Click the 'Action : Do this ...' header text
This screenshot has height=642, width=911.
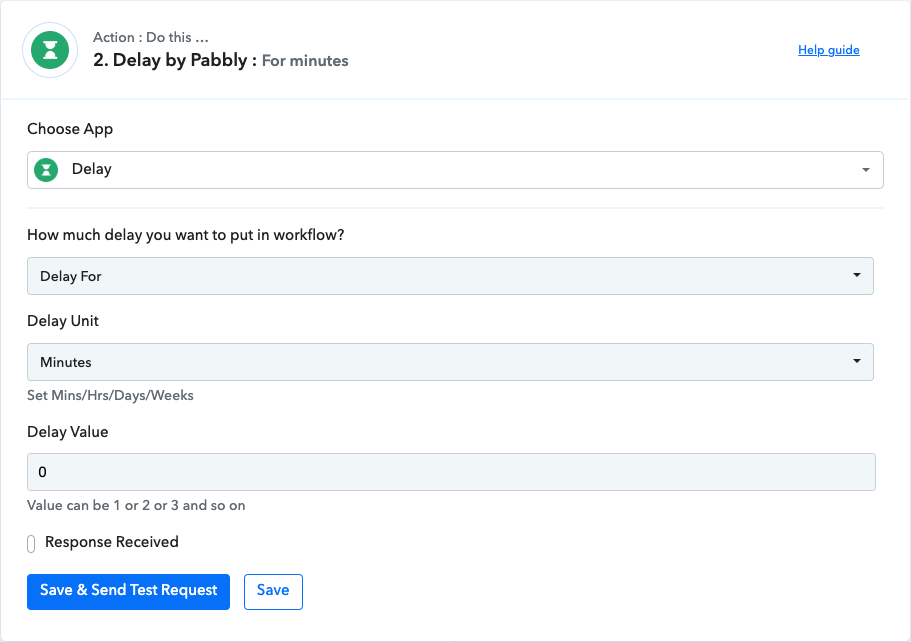point(151,37)
